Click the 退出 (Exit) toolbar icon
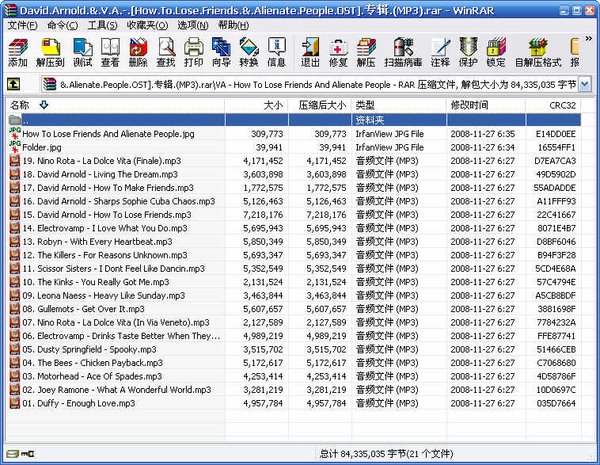 [x=310, y=52]
